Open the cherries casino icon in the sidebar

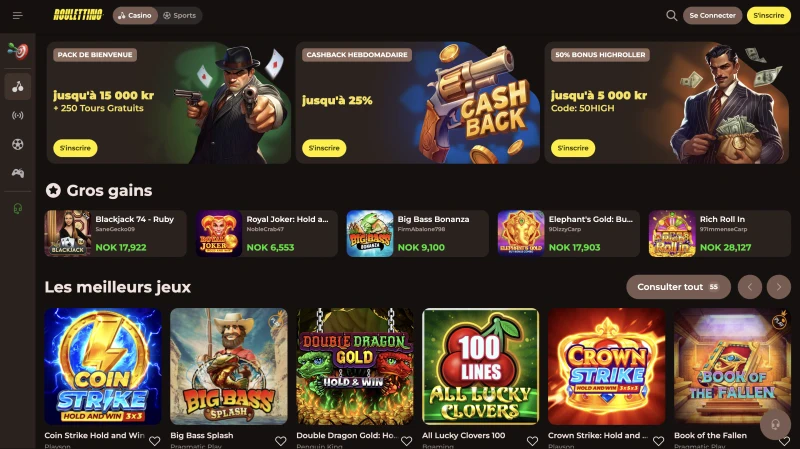click(18, 86)
